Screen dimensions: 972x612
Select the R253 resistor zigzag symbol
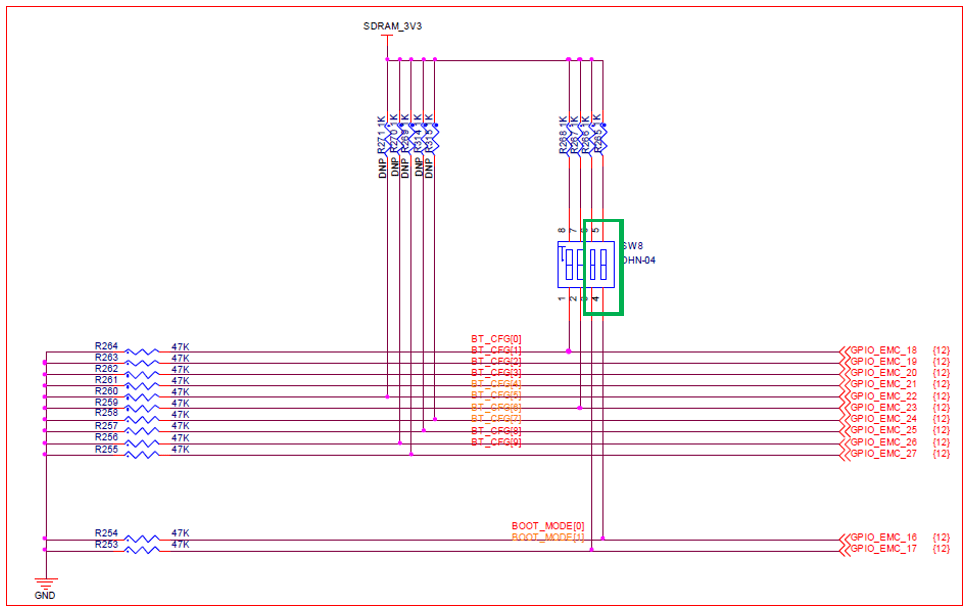coord(142,550)
